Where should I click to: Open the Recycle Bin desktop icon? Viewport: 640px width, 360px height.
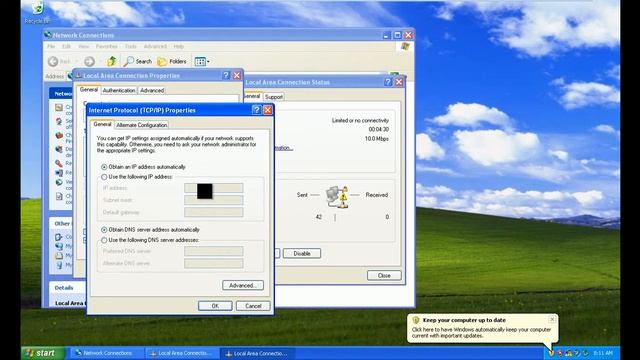(x=37, y=12)
